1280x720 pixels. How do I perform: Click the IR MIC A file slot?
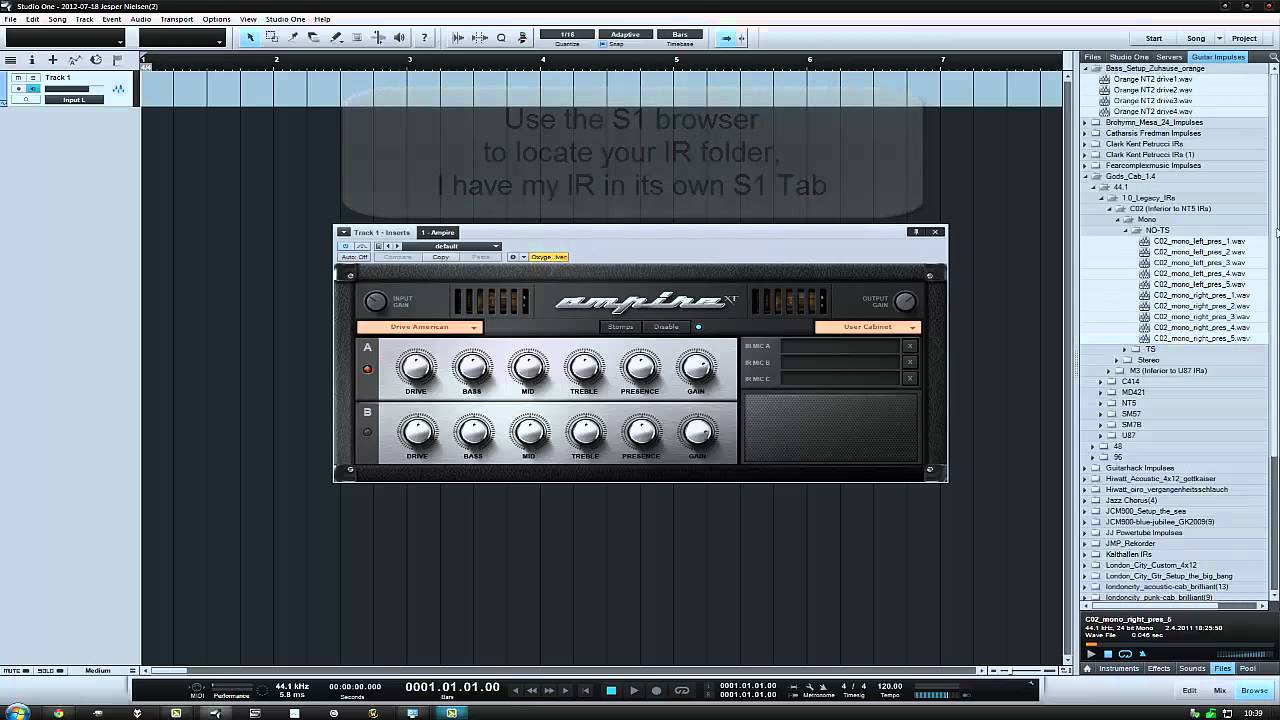pyautogui.click(x=840, y=346)
